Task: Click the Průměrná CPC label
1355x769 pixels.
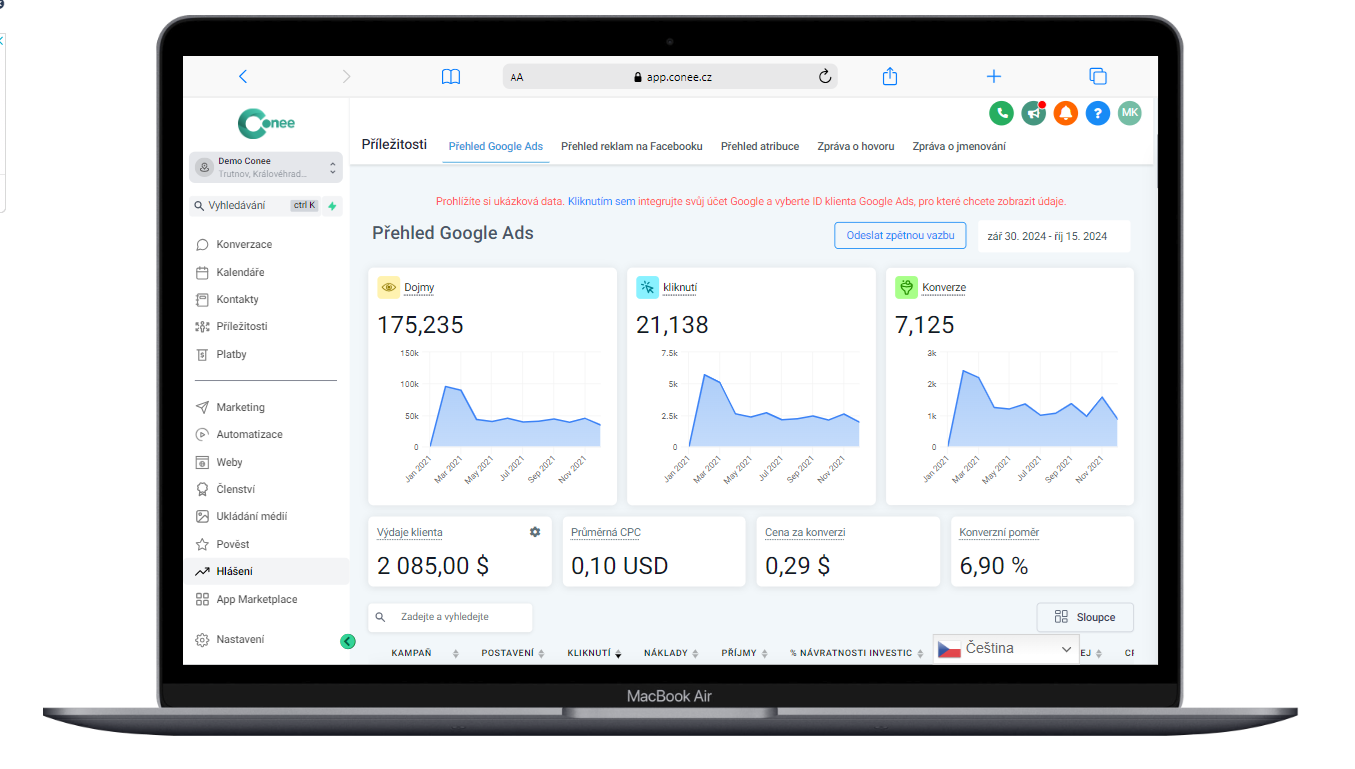Action: (605, 533)
